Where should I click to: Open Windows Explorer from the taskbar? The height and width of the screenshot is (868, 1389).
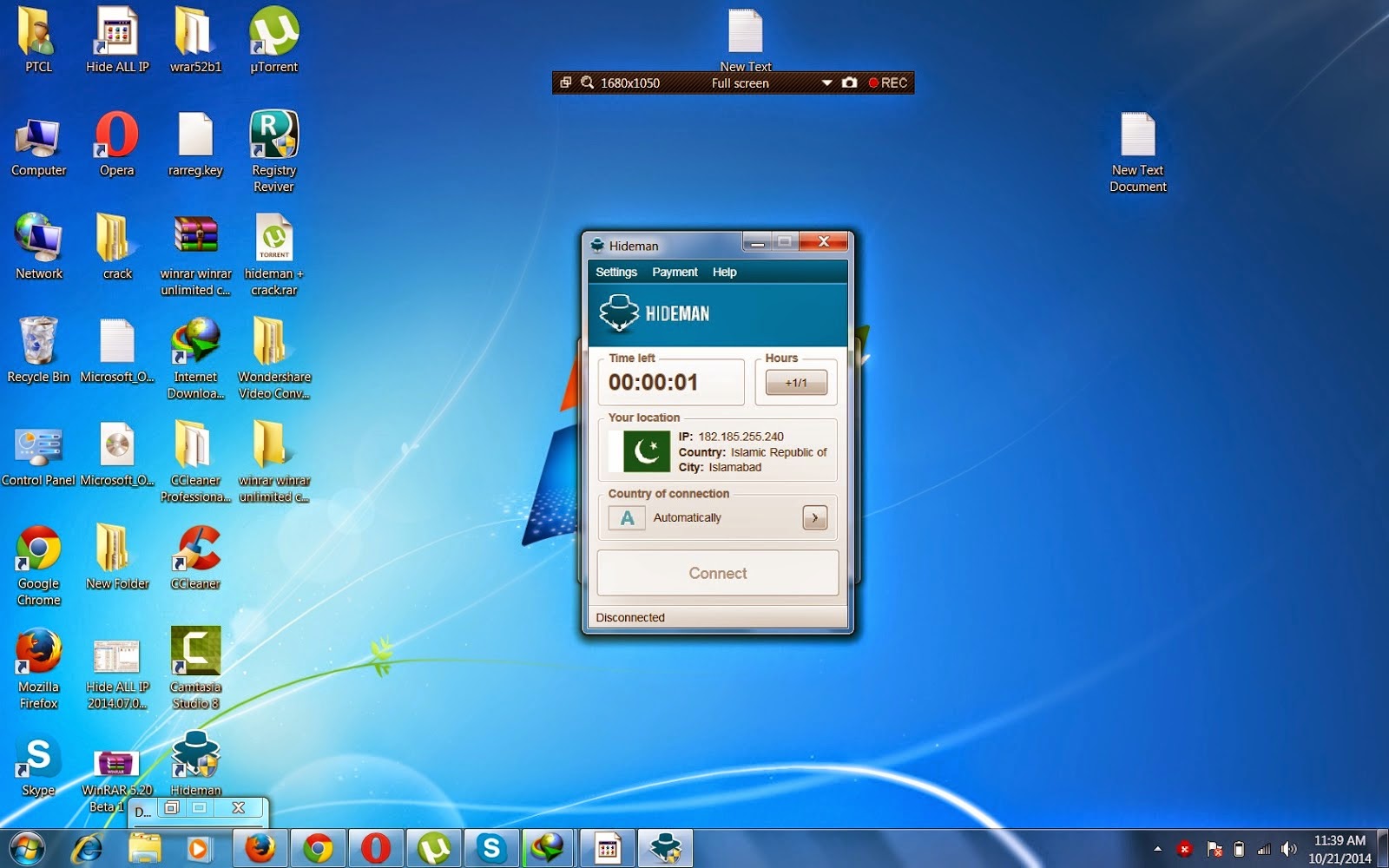coord(145,848)
